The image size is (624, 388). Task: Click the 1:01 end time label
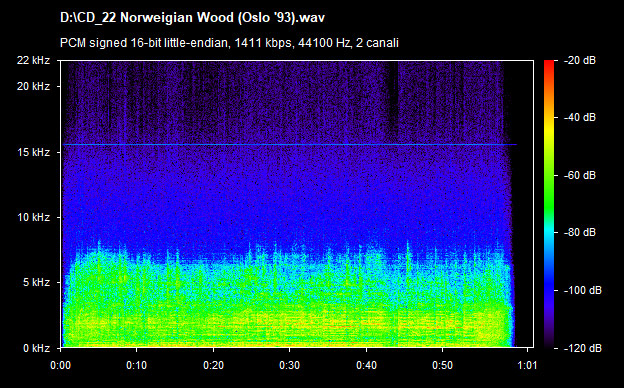pyautogui.click(x=527, y=365)
